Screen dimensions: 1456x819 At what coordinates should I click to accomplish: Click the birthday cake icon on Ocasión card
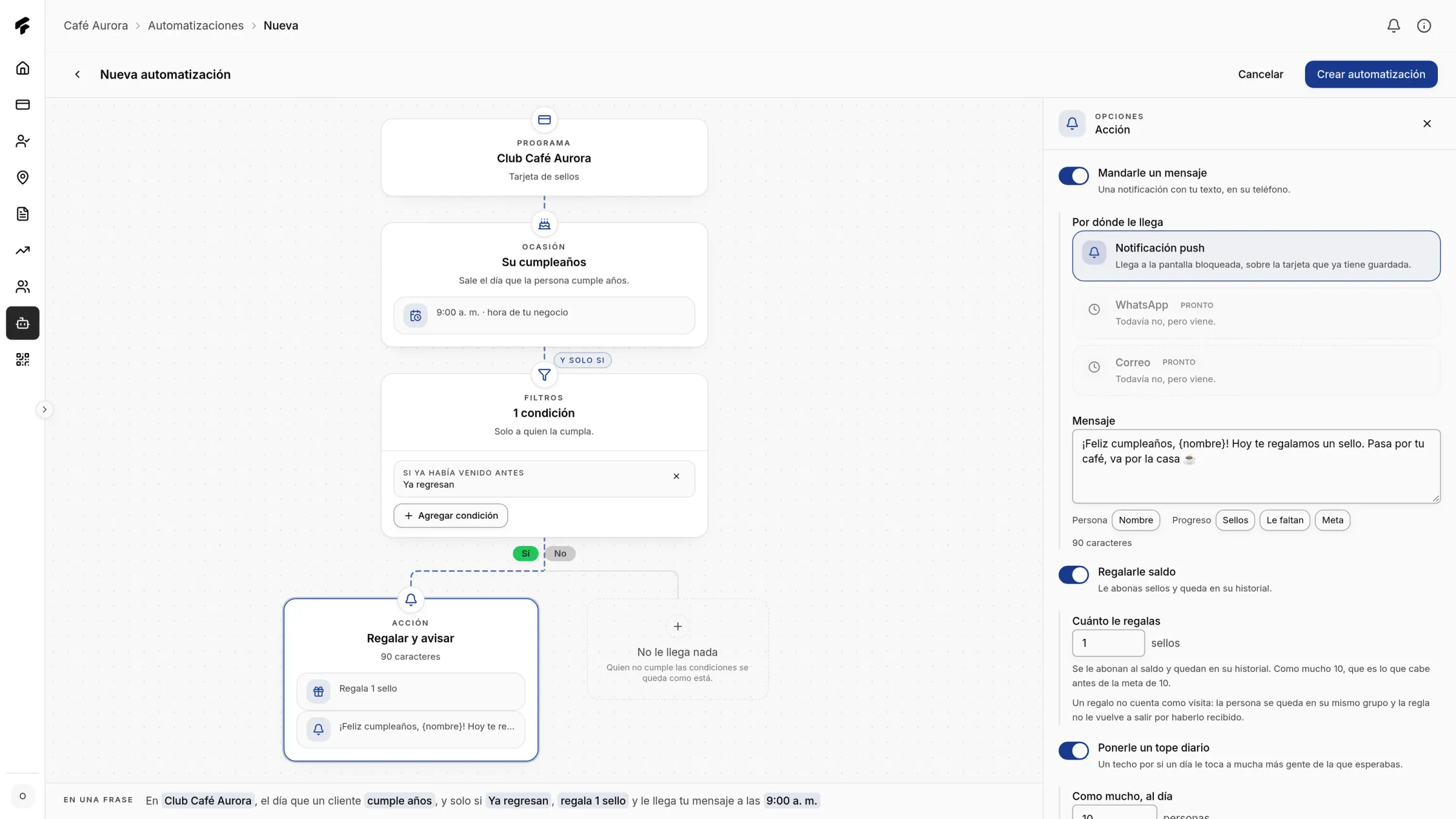pyautogui.click(x=544, y=224)
